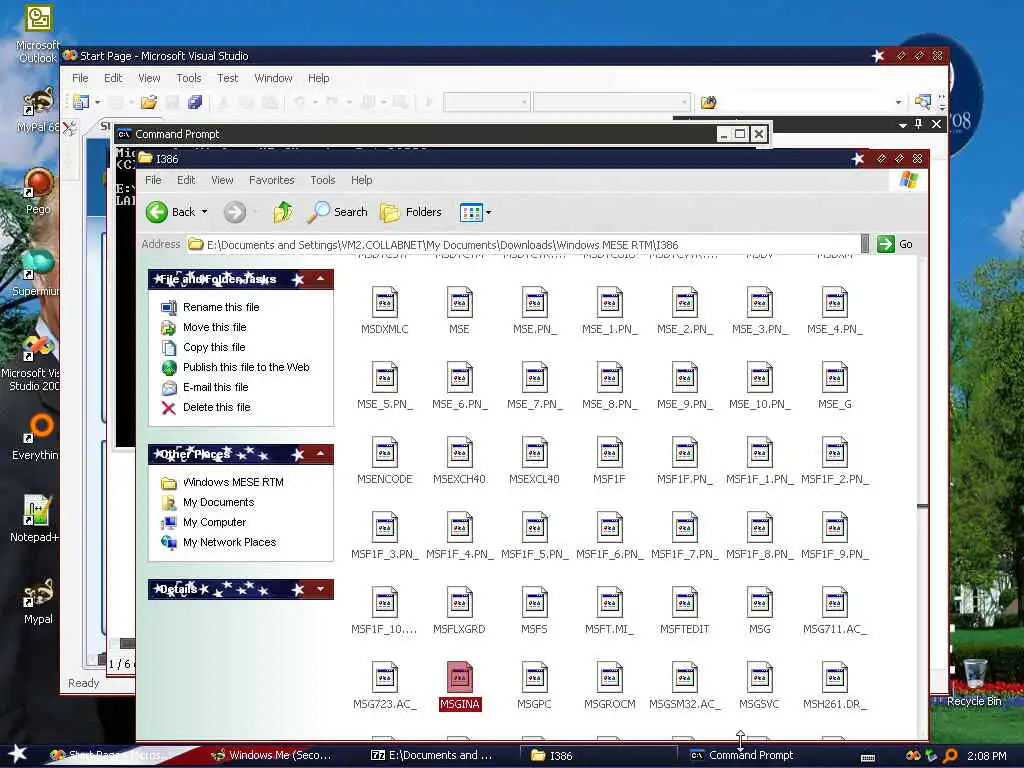Click Copy this file link
Screen dimensions: 1024x768
tap(214, 347)
